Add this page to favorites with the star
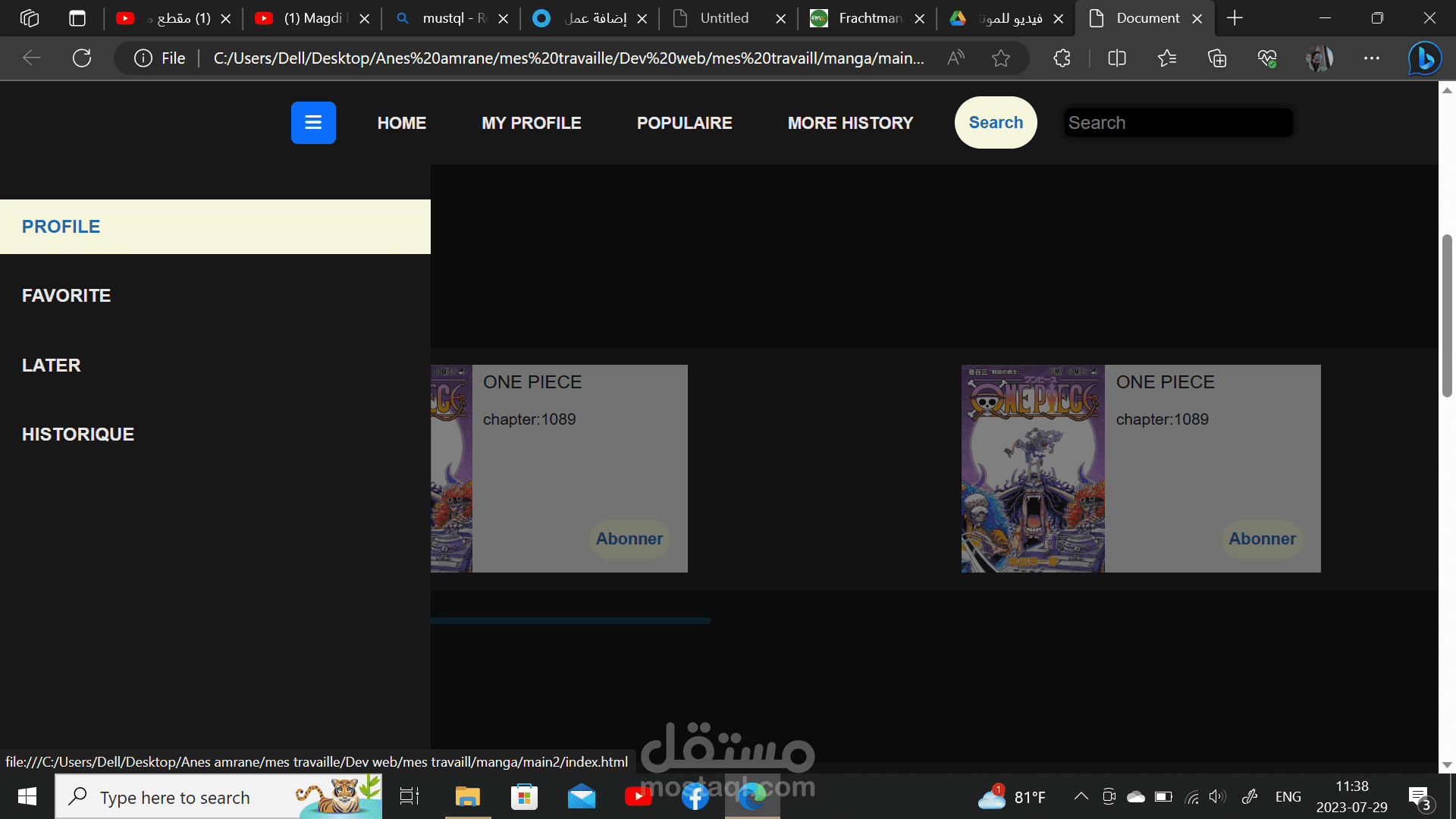 pyautogui.click(x=1001, y=58)
